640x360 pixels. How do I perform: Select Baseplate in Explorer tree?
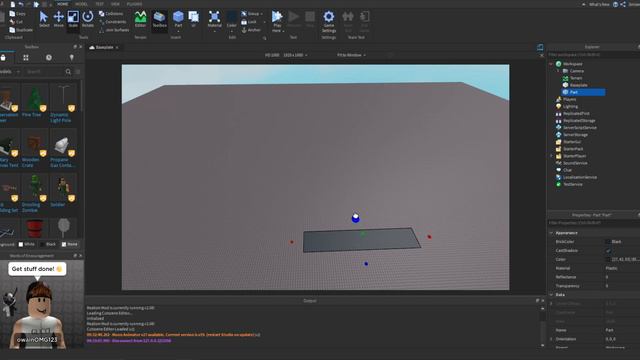[x=579, y=85]
